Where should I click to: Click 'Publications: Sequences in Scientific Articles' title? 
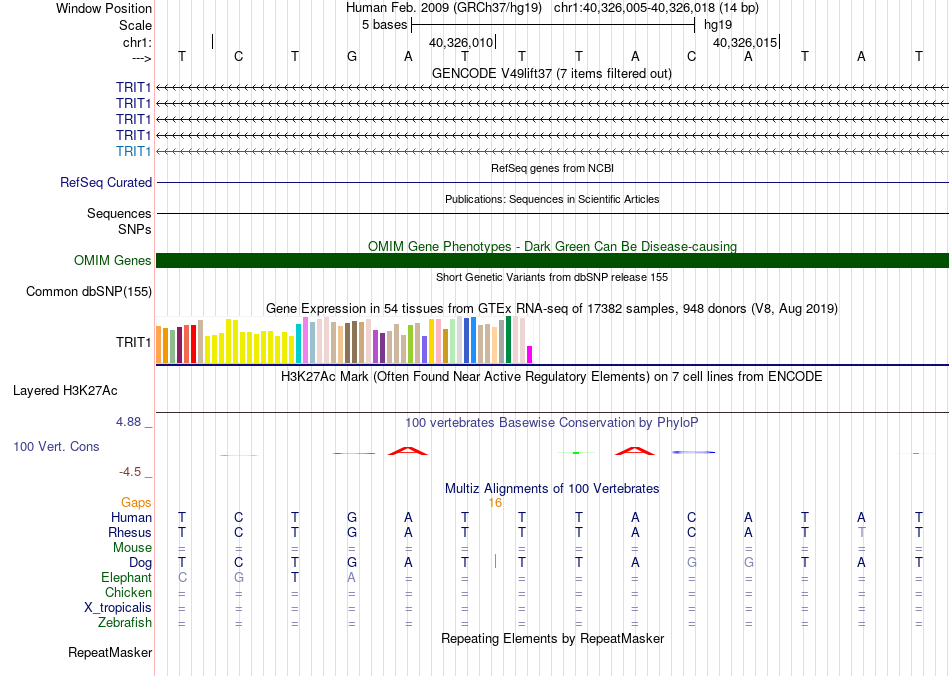[x=552, y=199]
